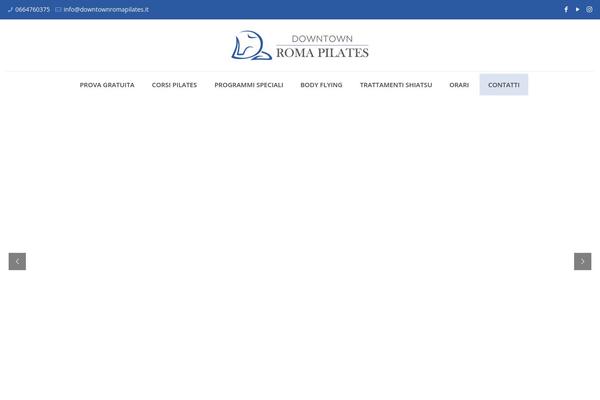Advance slider with the right arrow
600x400 pixels.
[x=582, y=261]
